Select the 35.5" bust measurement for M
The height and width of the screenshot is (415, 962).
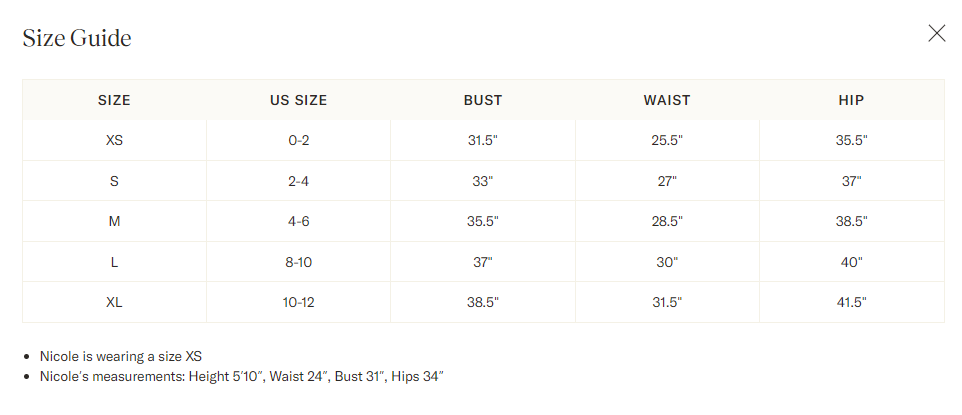coord(483,221)
